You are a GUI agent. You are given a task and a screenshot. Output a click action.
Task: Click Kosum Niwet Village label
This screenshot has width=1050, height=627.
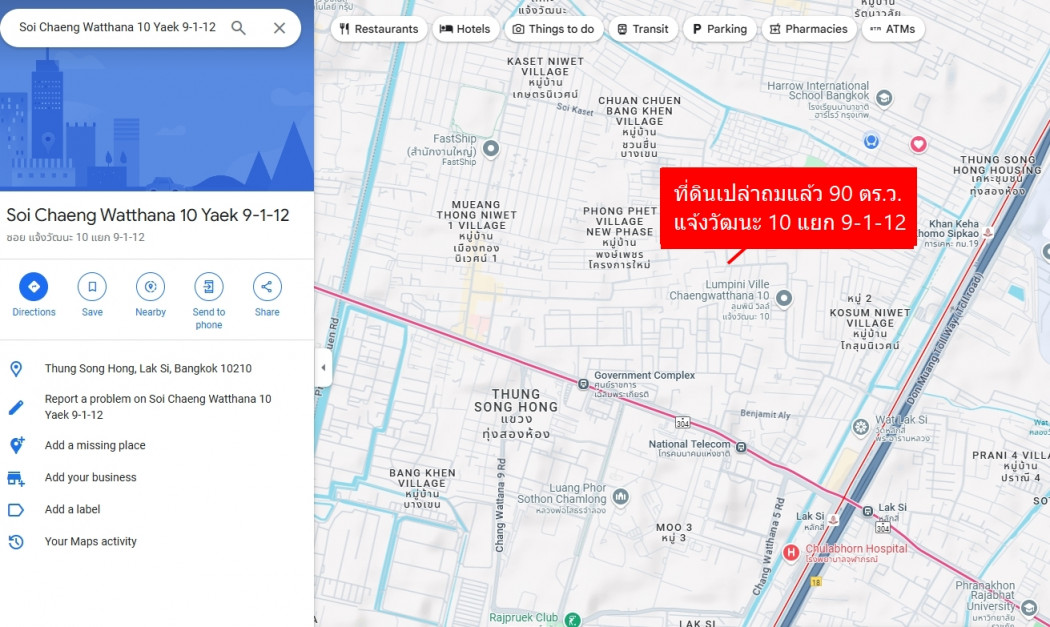tap(870, 328)
